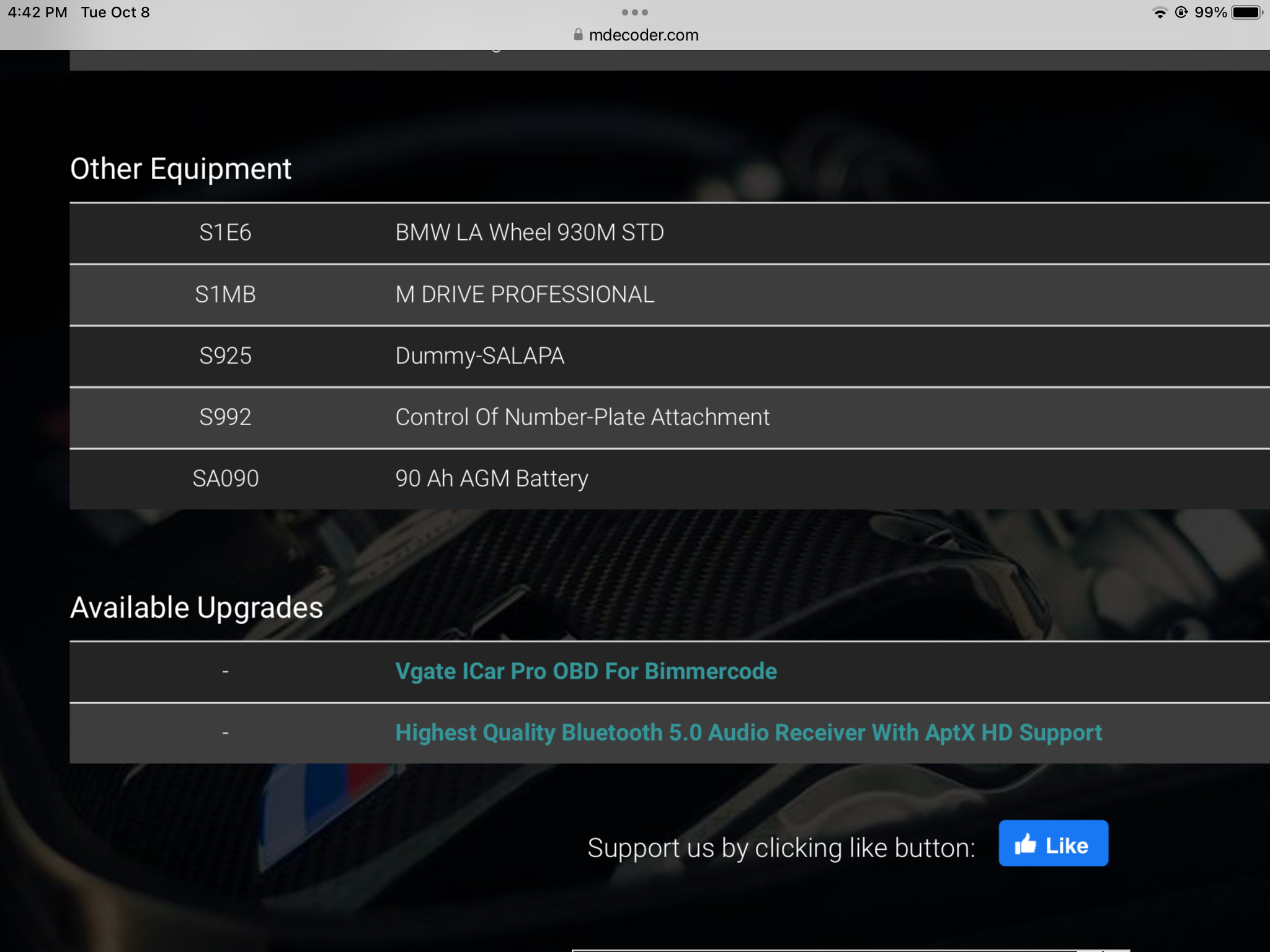Select the Dummy-SALAPA description
The image size is (1270, 952).
point(480,356)
